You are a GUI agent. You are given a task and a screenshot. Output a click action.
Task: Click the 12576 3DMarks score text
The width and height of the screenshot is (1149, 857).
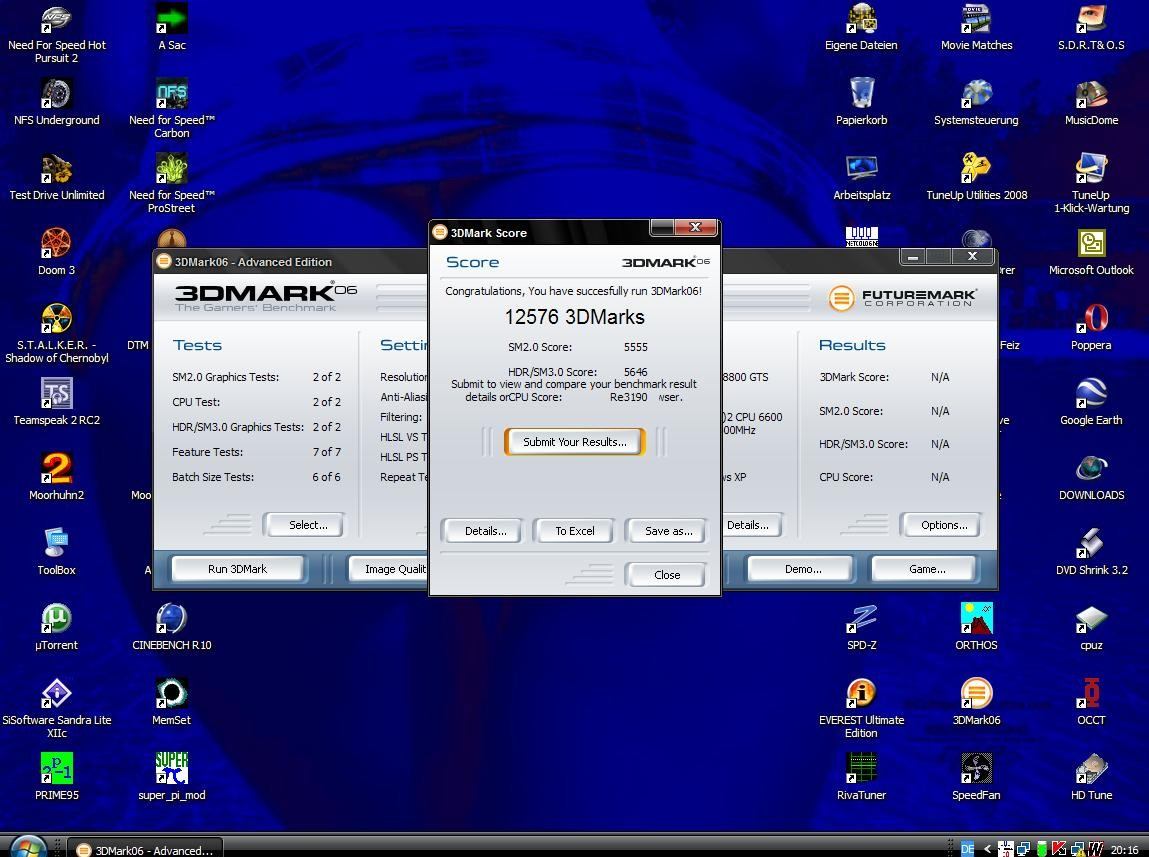(x=574, y=317)
